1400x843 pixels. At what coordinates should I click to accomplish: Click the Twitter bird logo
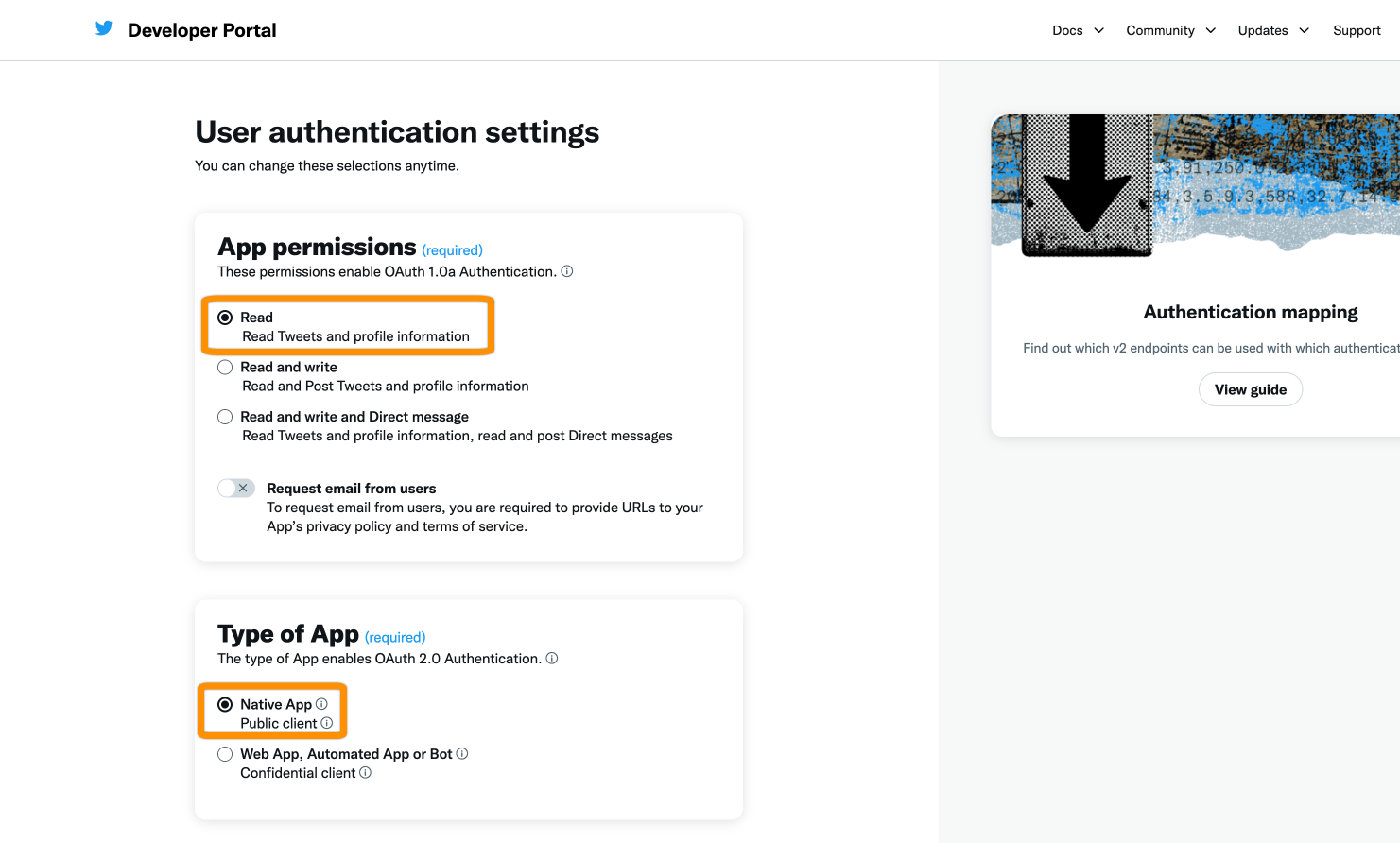[x=104, y=29]
